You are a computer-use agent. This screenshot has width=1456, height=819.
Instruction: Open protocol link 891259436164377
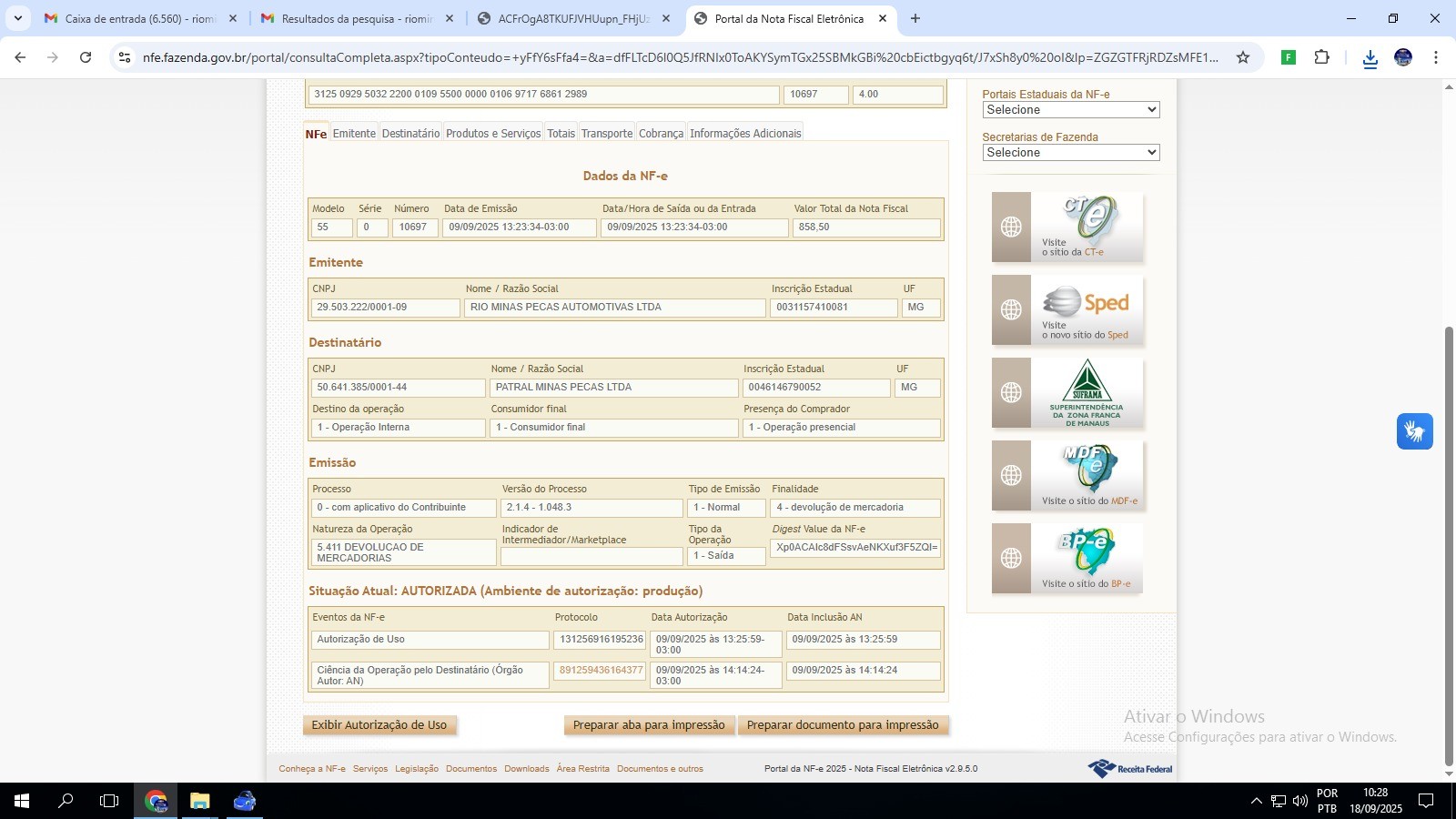point(601,671)
